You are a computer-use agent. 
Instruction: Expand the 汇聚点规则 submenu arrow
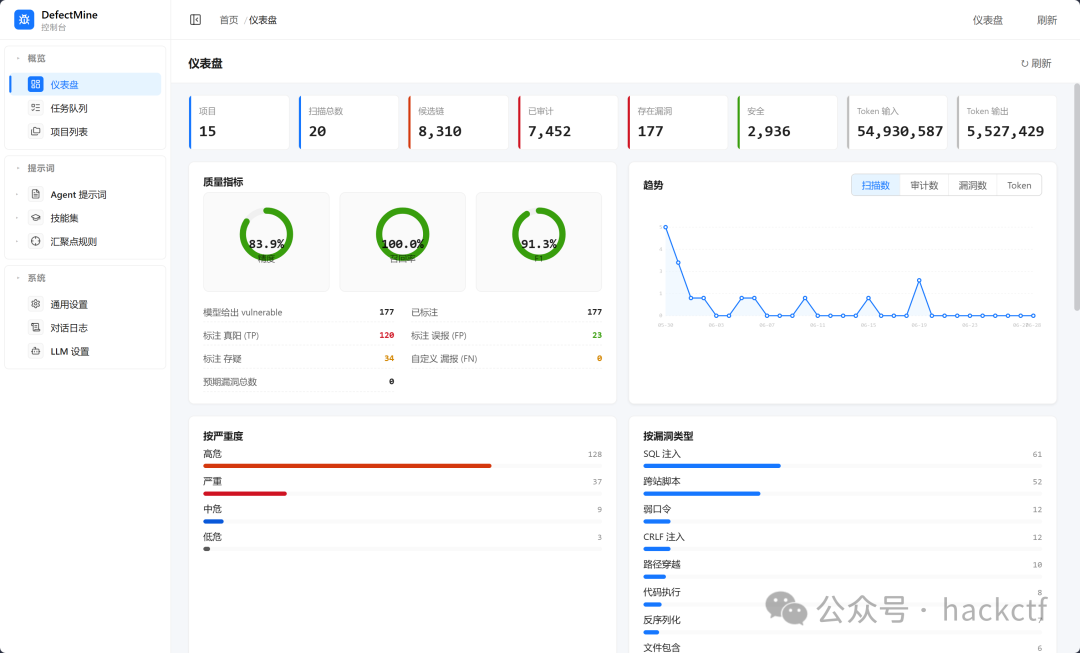[x=17, y=241]
